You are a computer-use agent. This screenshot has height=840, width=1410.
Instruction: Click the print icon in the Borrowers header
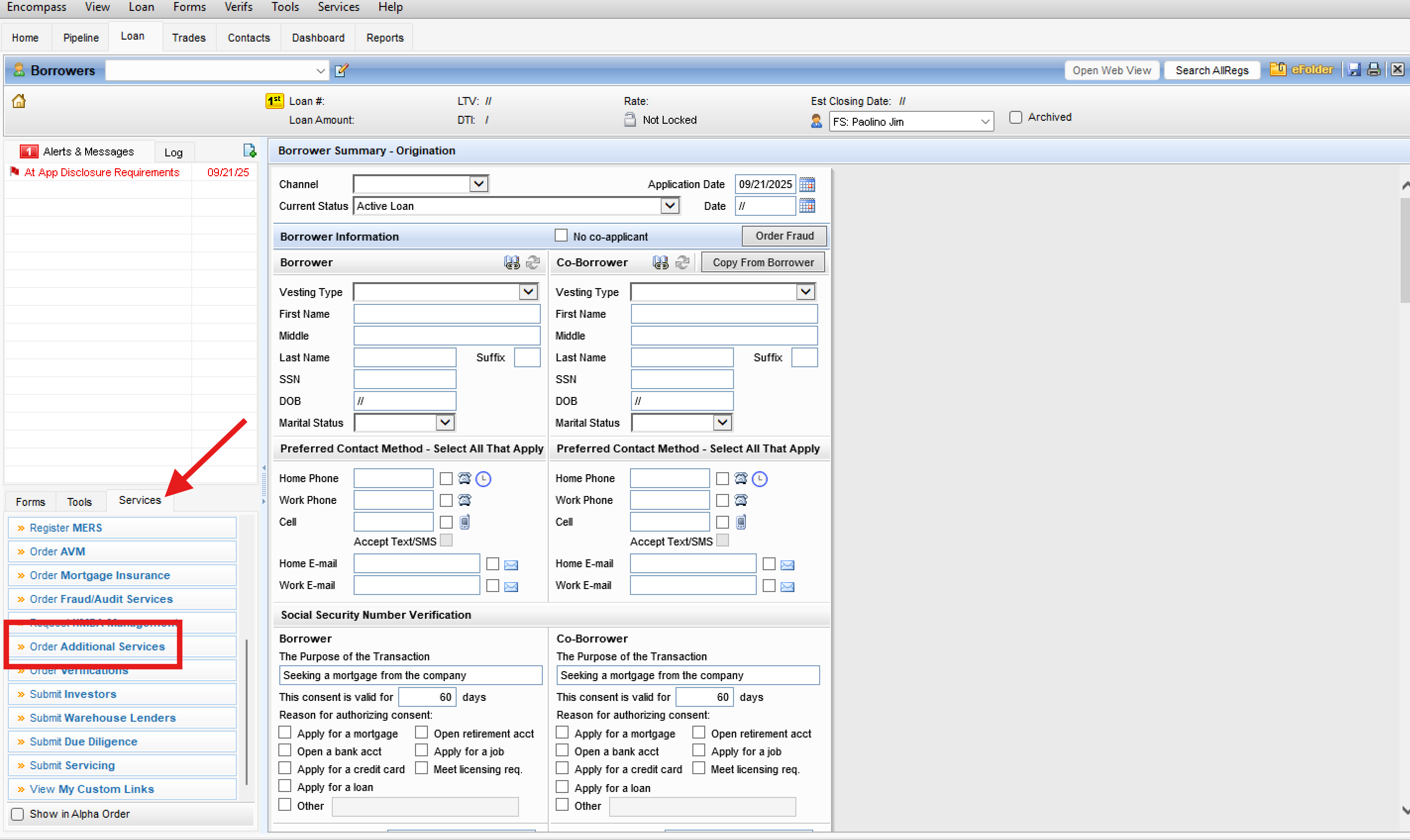(1374, 69)
